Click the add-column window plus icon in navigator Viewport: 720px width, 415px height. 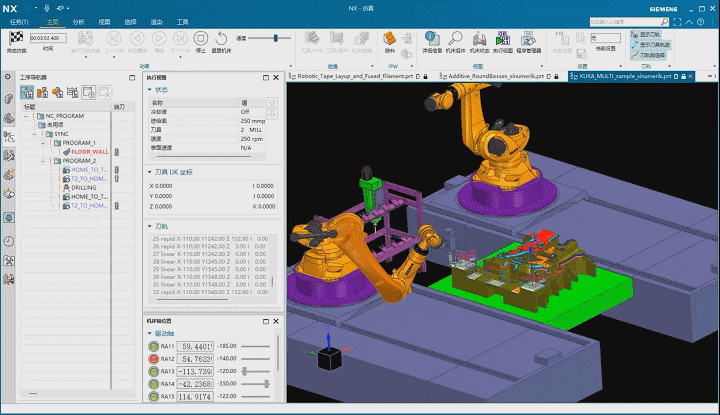point(88,92)
